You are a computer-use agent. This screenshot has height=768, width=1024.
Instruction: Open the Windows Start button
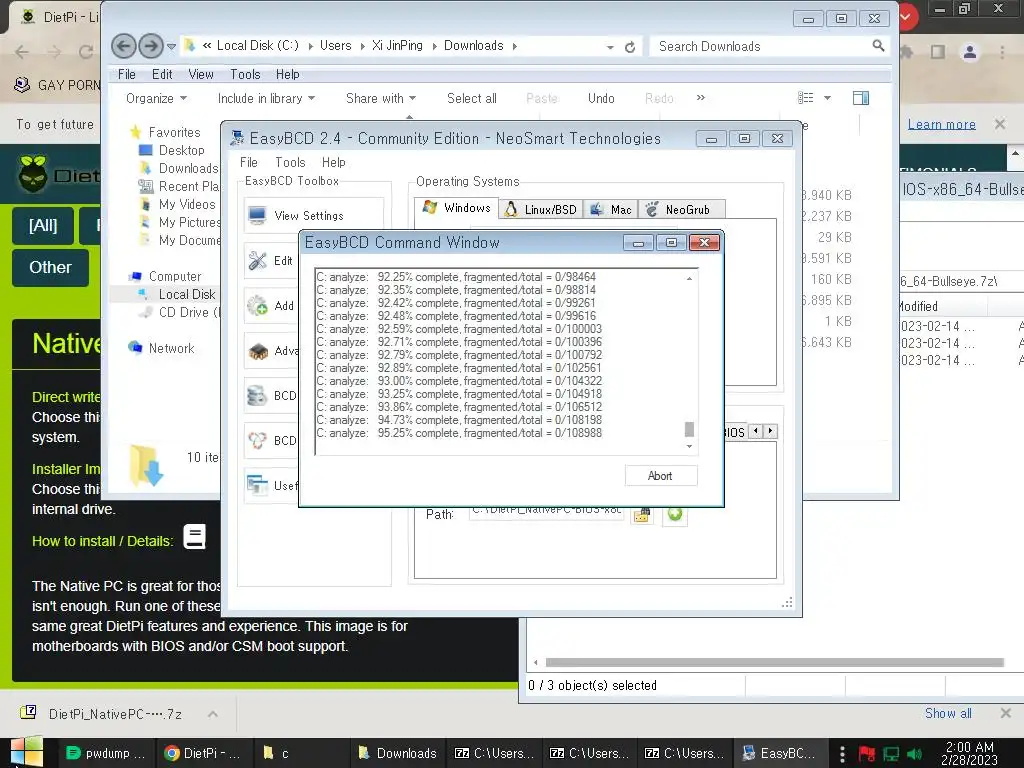point(26,752)
